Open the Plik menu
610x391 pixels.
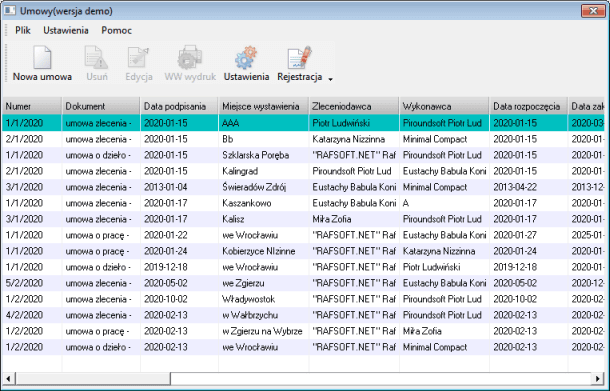click(23, 30)
